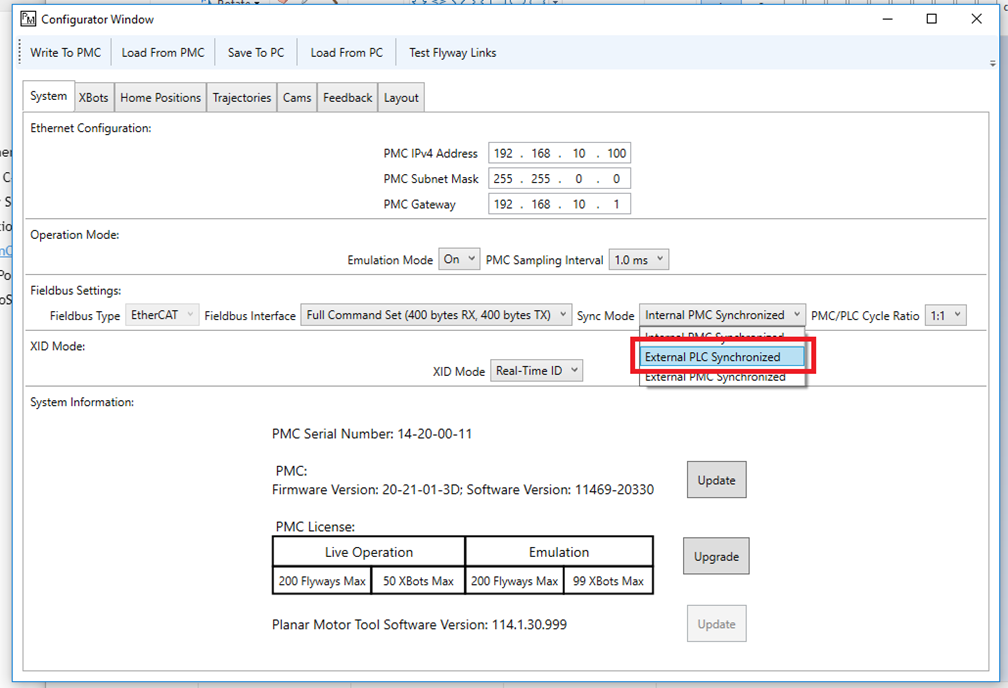Go to the Trajectories tab

pyautogui.click(x=242, y=98)
